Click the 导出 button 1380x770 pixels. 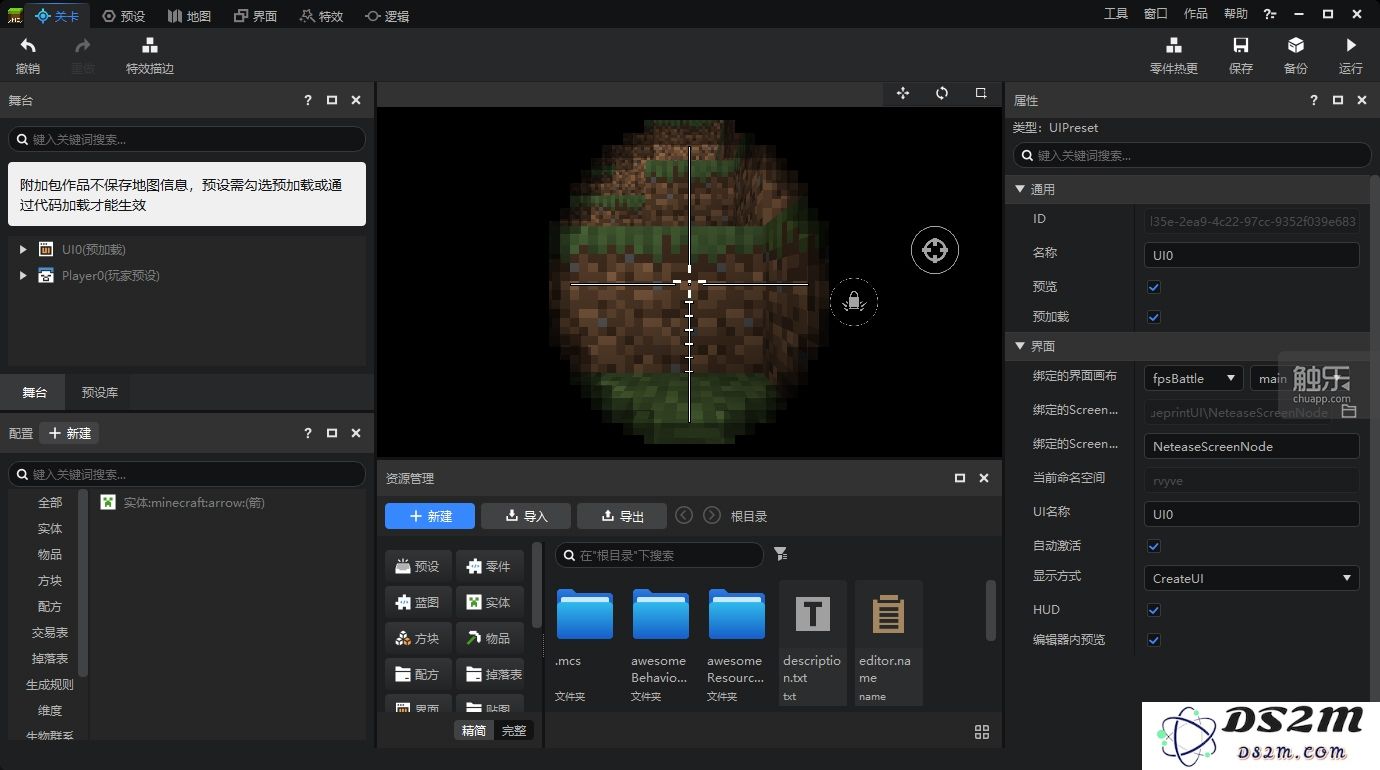click(622, 516)
